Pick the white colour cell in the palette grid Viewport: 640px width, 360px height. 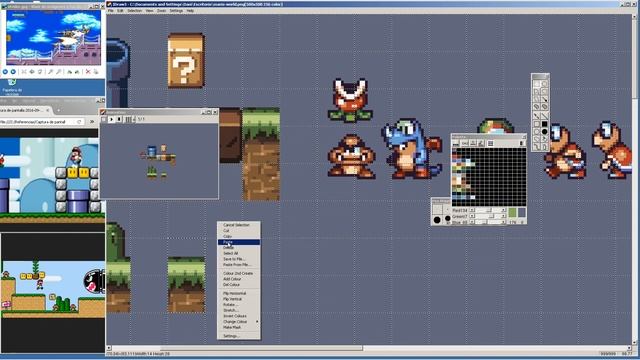[473, 198]
